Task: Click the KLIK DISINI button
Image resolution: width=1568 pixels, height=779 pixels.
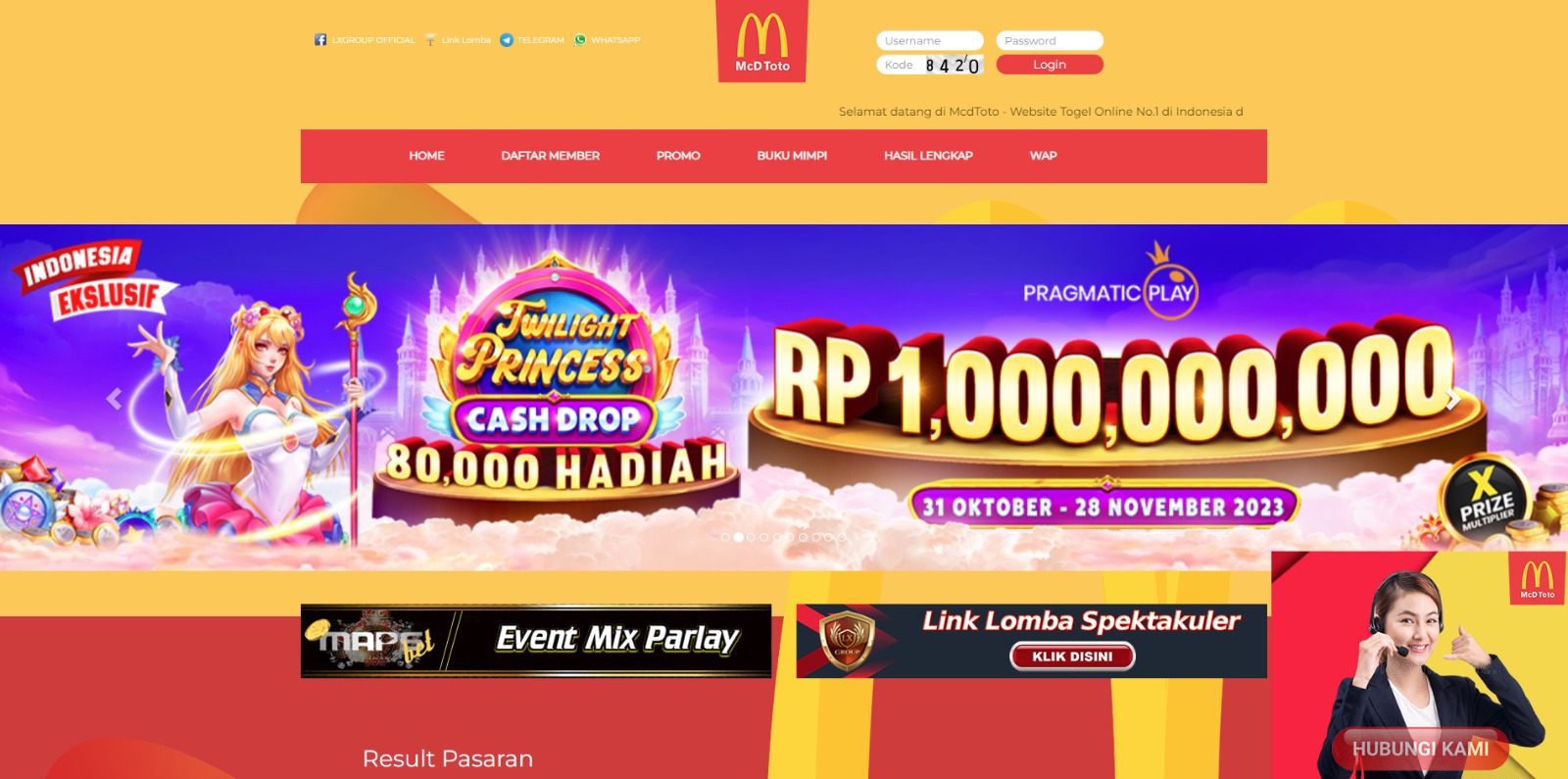Action: click(1072, 657)
